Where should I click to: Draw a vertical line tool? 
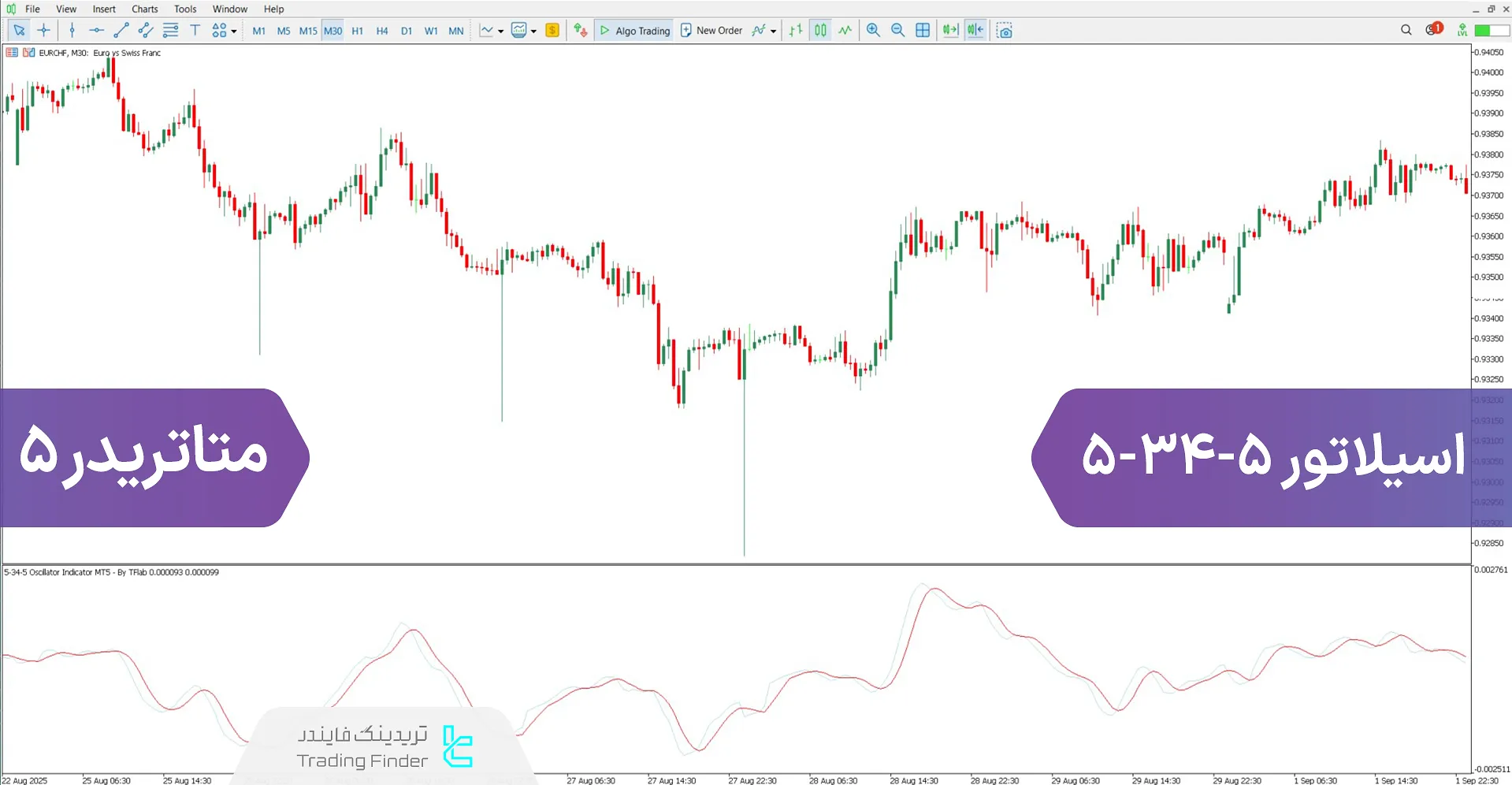pyautogui.click(x=72, y=31)
